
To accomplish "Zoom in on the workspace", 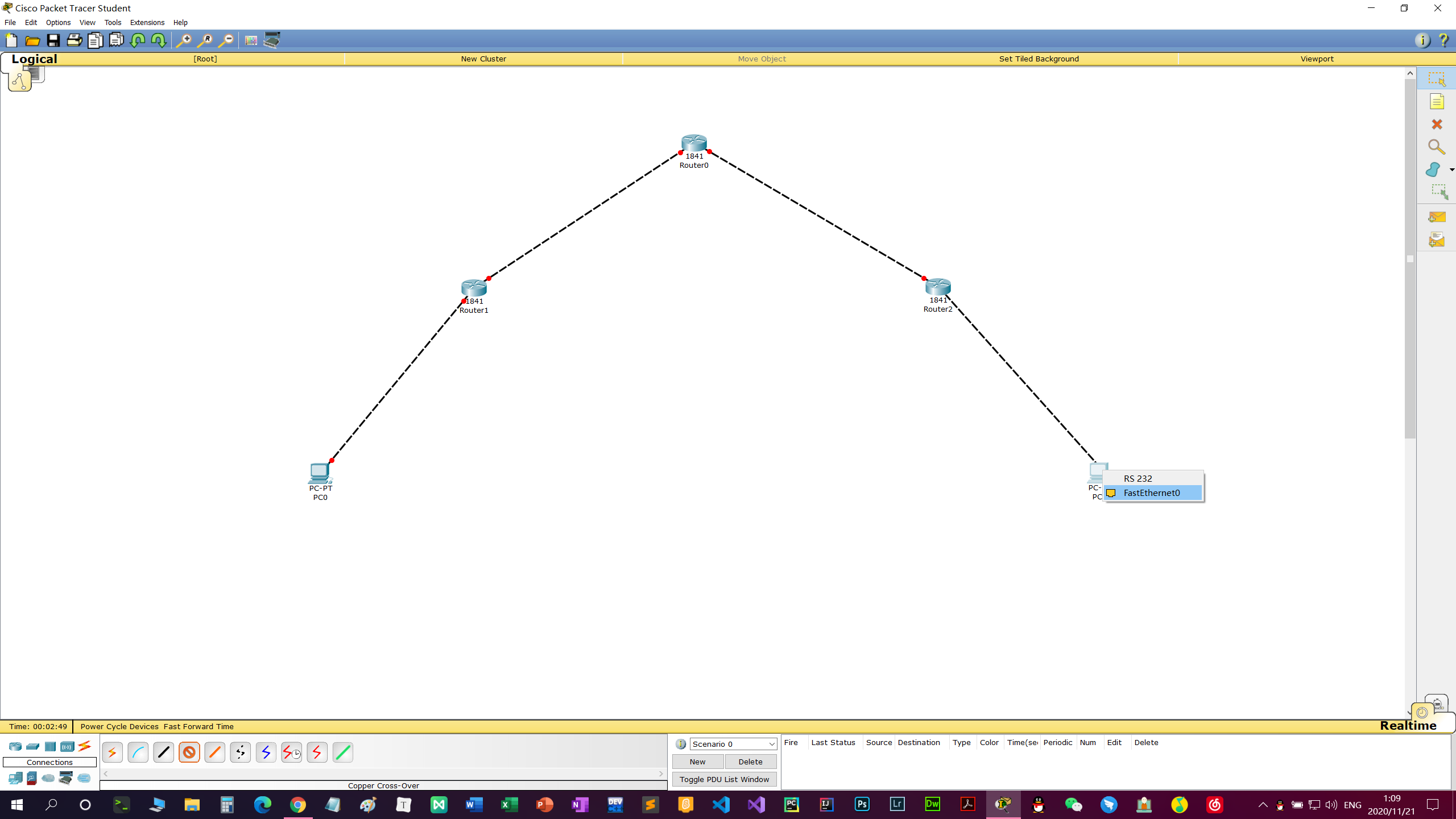I will [183, 40].
